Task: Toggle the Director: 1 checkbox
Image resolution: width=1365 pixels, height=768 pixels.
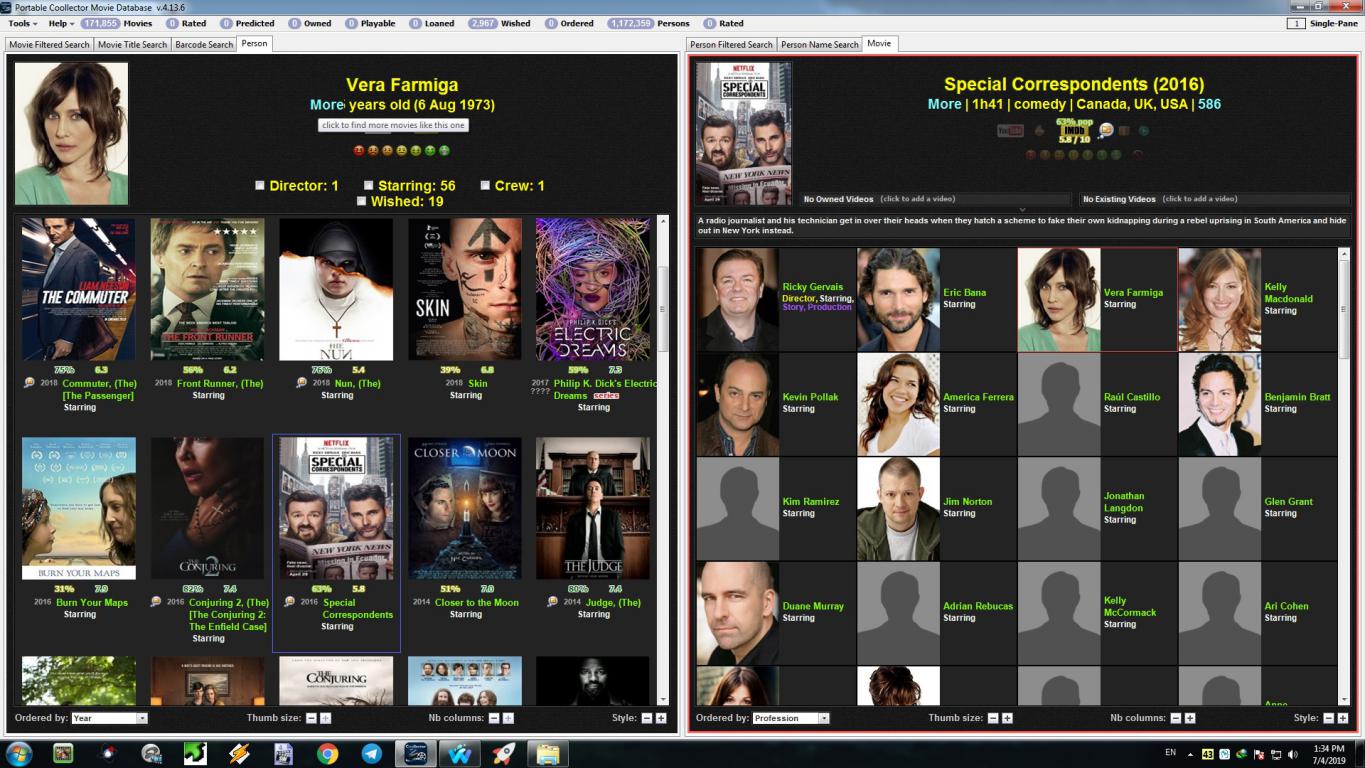Action: [x=260, y=185]
